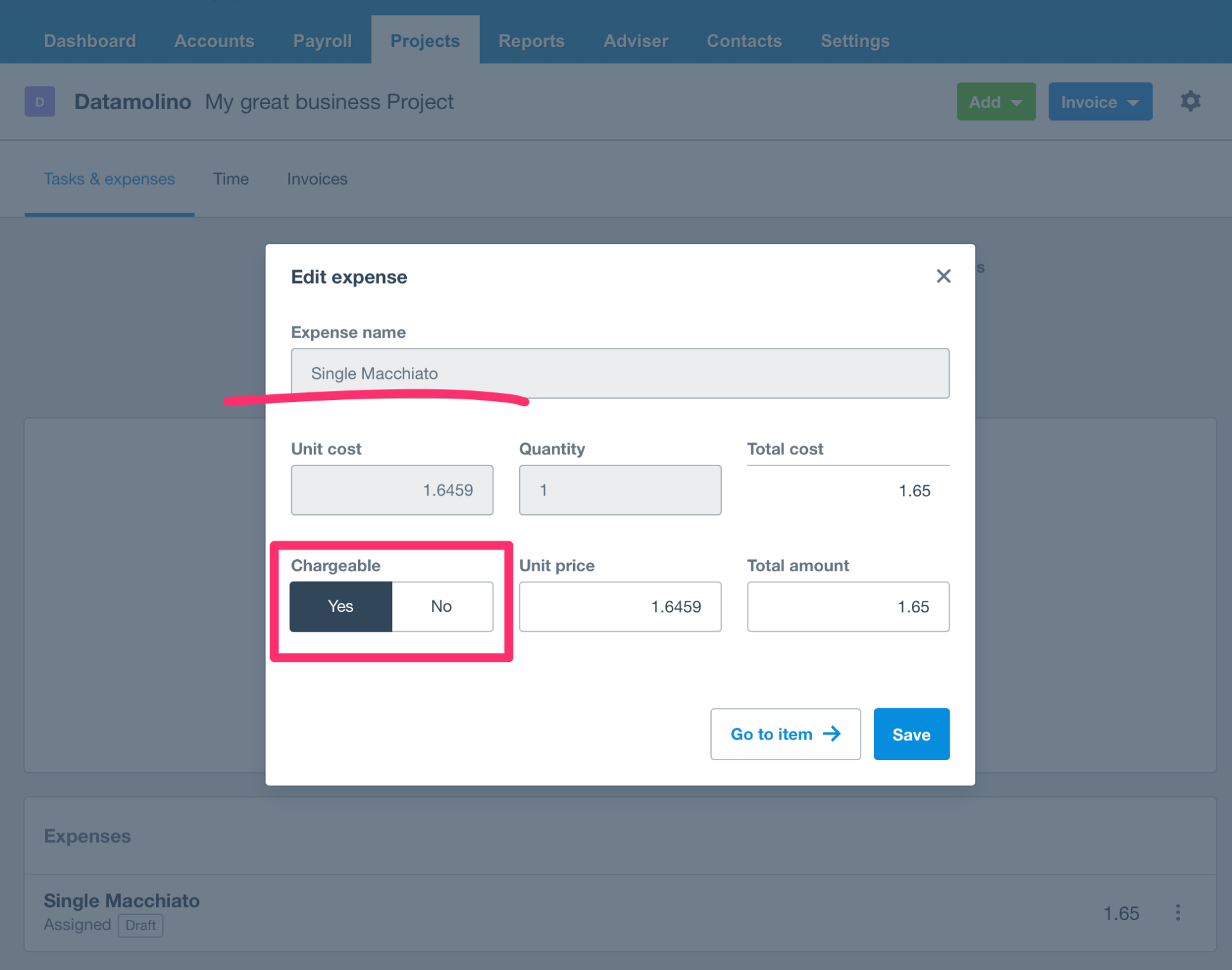Click the Unit cost field
The image size is (1232, 970).
point(392,490)
